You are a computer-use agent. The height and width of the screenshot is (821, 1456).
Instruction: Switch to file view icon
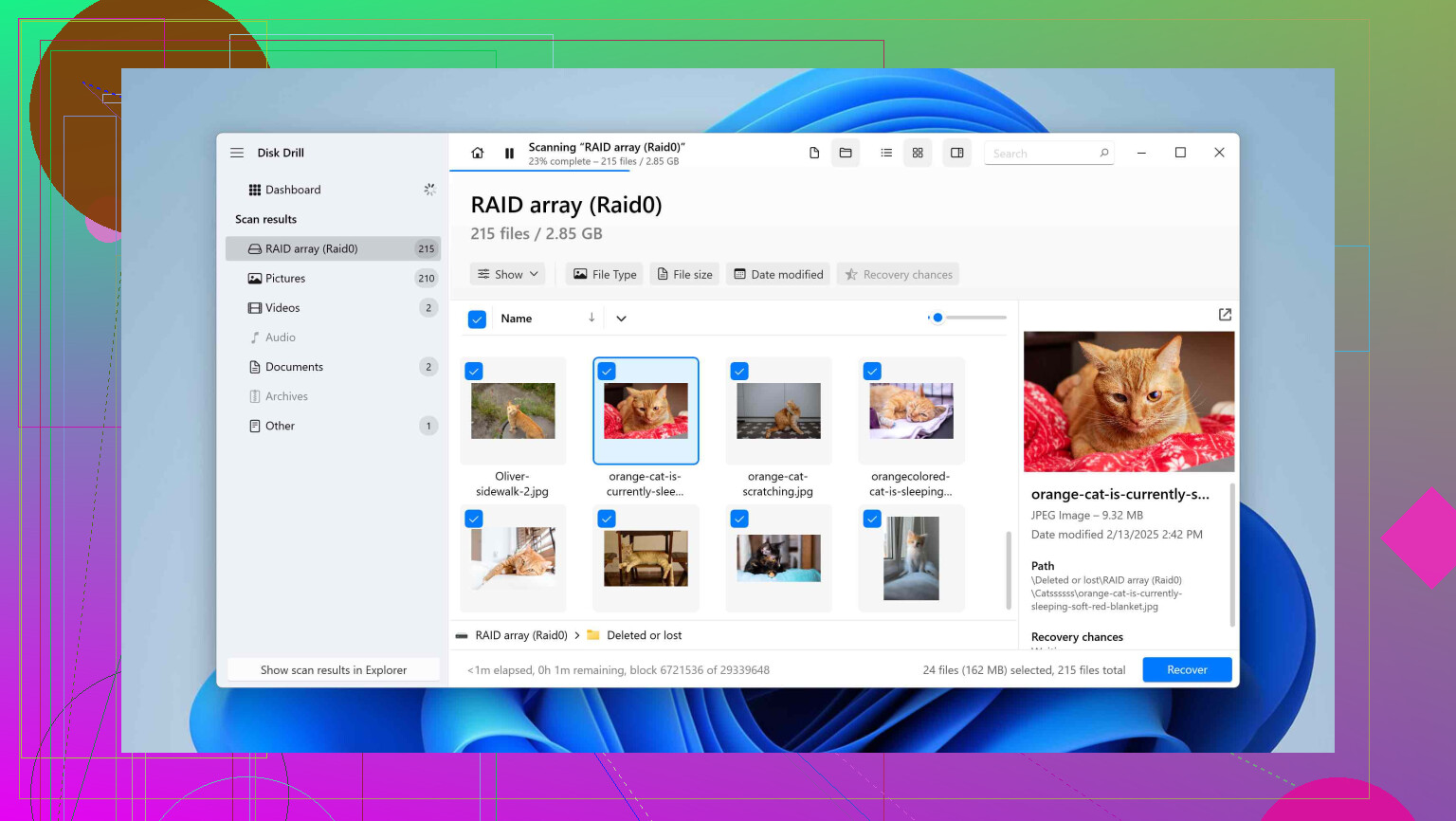814,154
